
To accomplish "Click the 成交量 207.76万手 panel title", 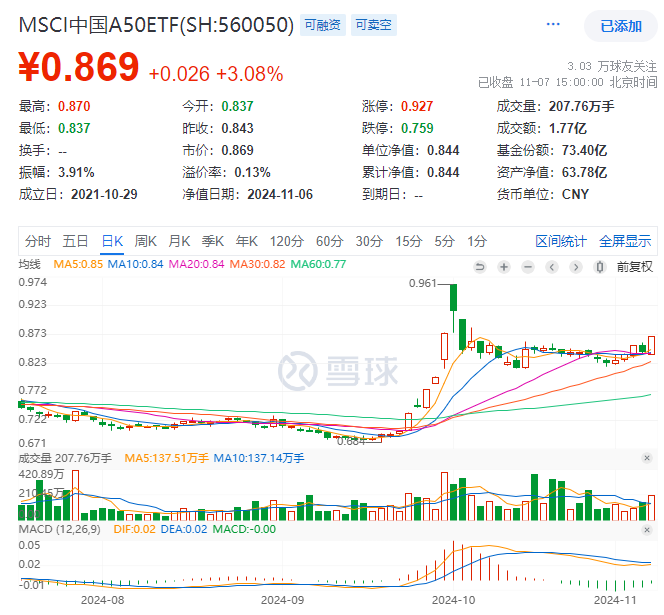I will pos(65,458).
